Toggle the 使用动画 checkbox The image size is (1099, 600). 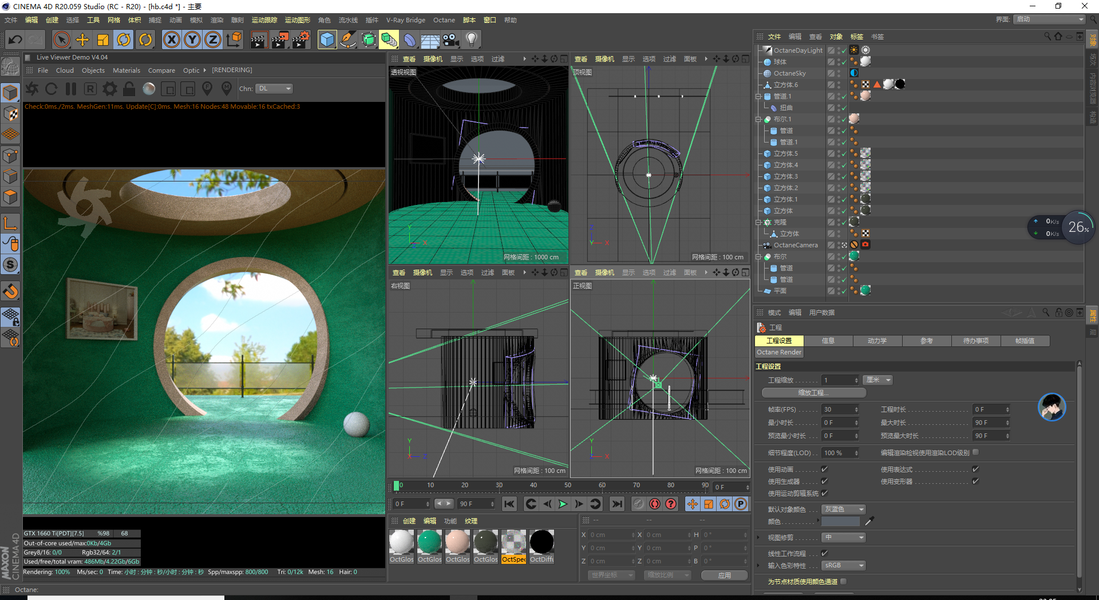pyautogui.click(x=824, y=469)
